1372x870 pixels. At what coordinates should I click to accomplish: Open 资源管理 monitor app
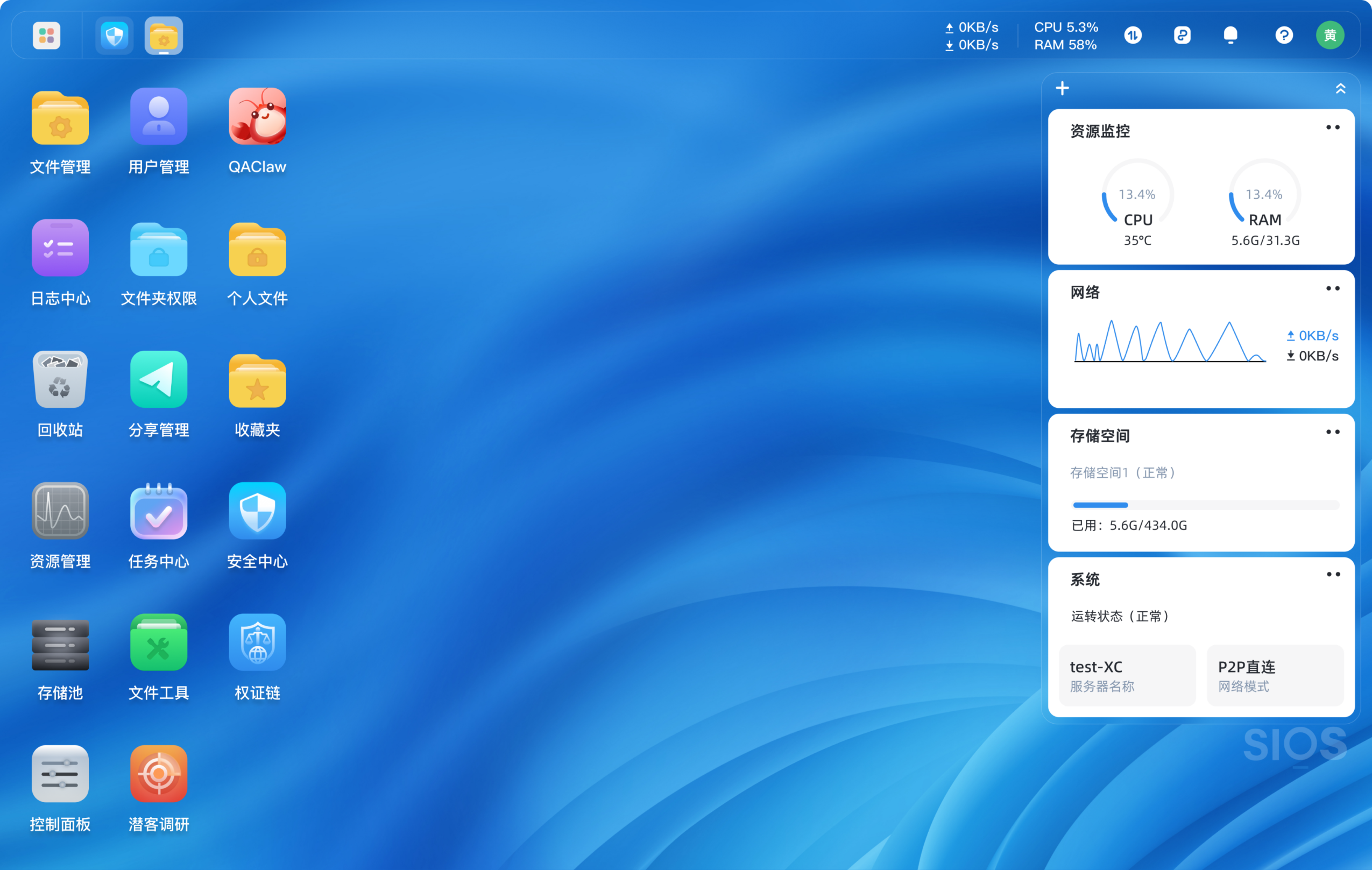(60, 511)
